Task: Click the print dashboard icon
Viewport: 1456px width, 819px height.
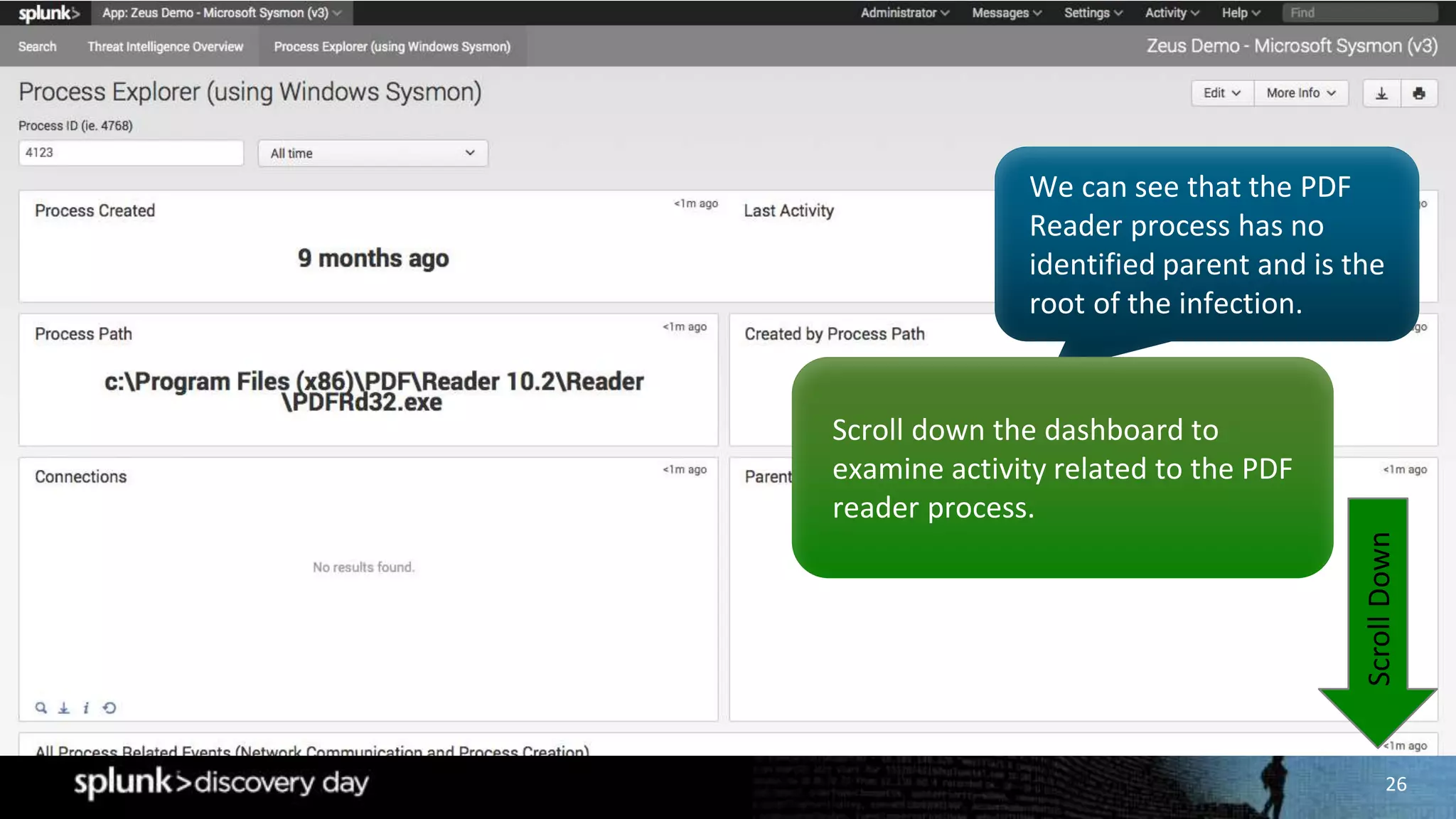Action: (x=1419, y=93)
